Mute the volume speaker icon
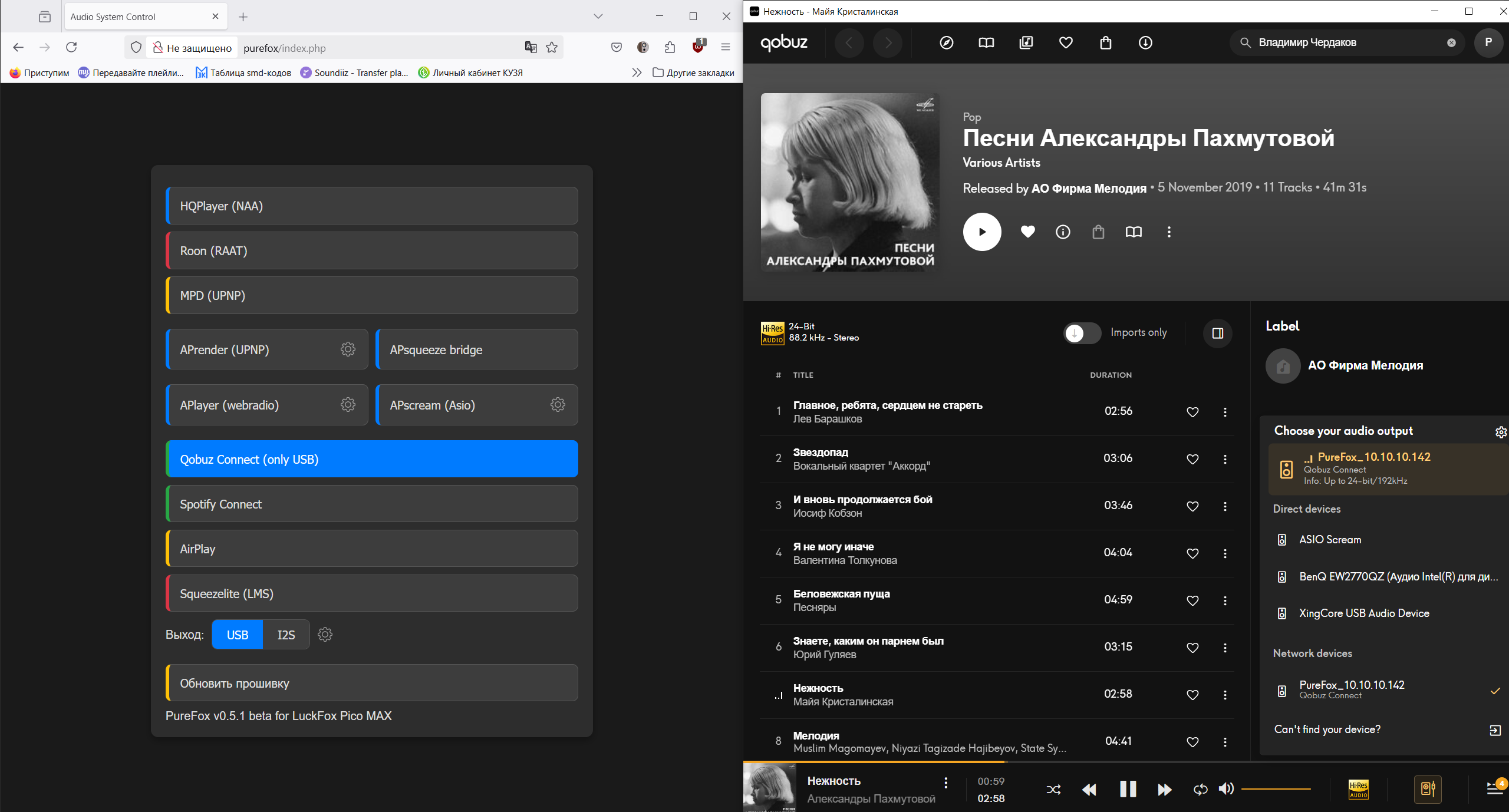This screenshot has width=1509, height=812. [1226, 789]
